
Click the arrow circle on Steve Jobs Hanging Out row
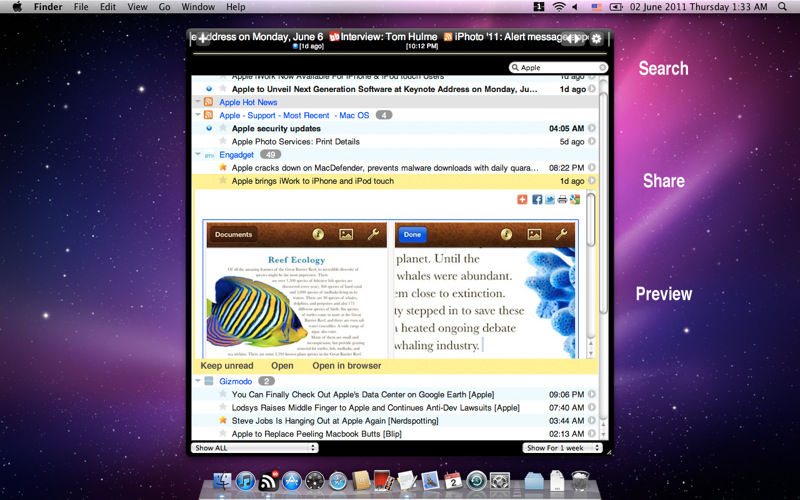click(x=592, y=420)
